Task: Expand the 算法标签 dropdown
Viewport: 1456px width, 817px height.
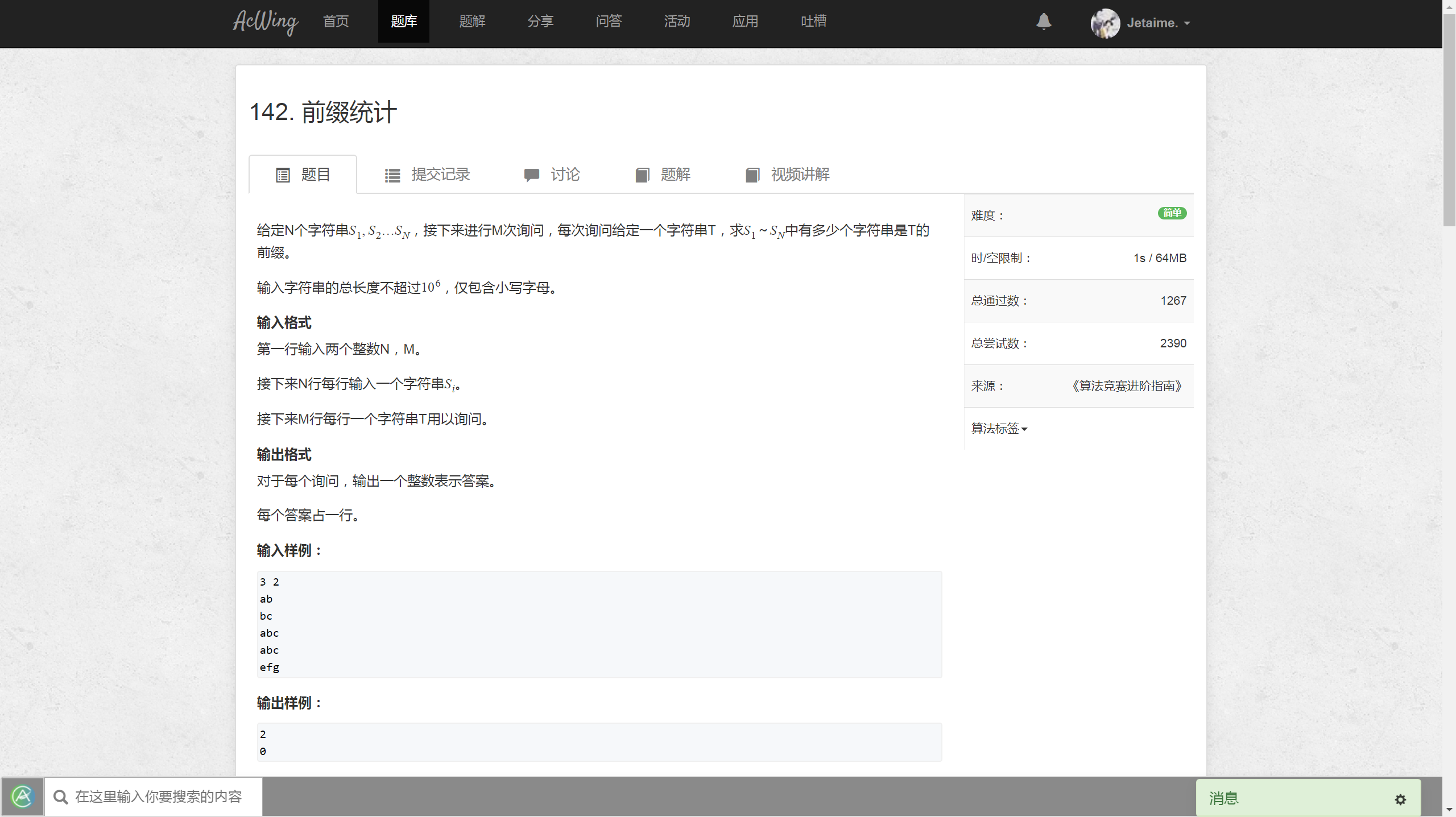Action: pyautogui.click(x=998, y=429)
